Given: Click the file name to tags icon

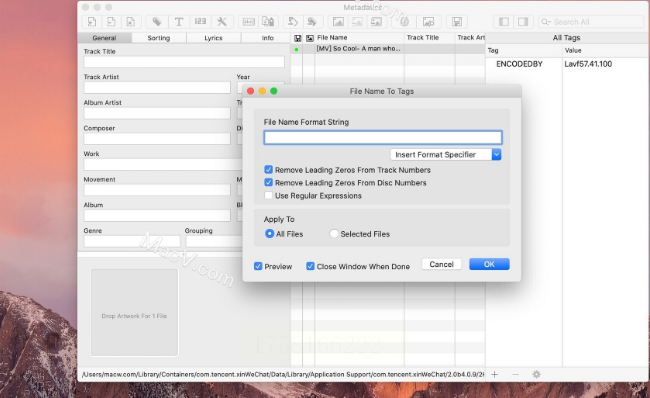Looking at the screenshot, I should pyautogui.click(x=293, y=22).
